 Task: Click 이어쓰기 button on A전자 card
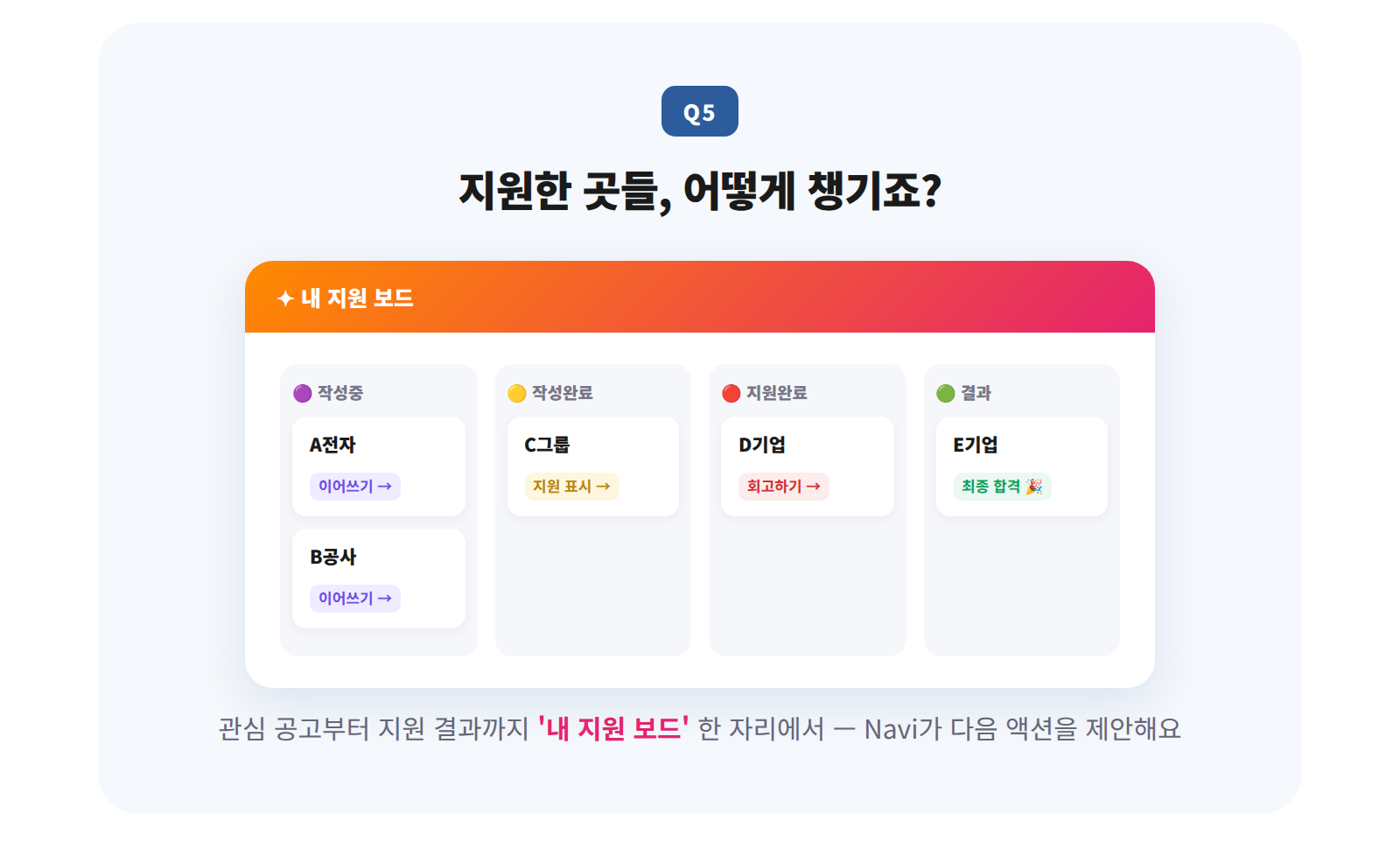point(355,486)
